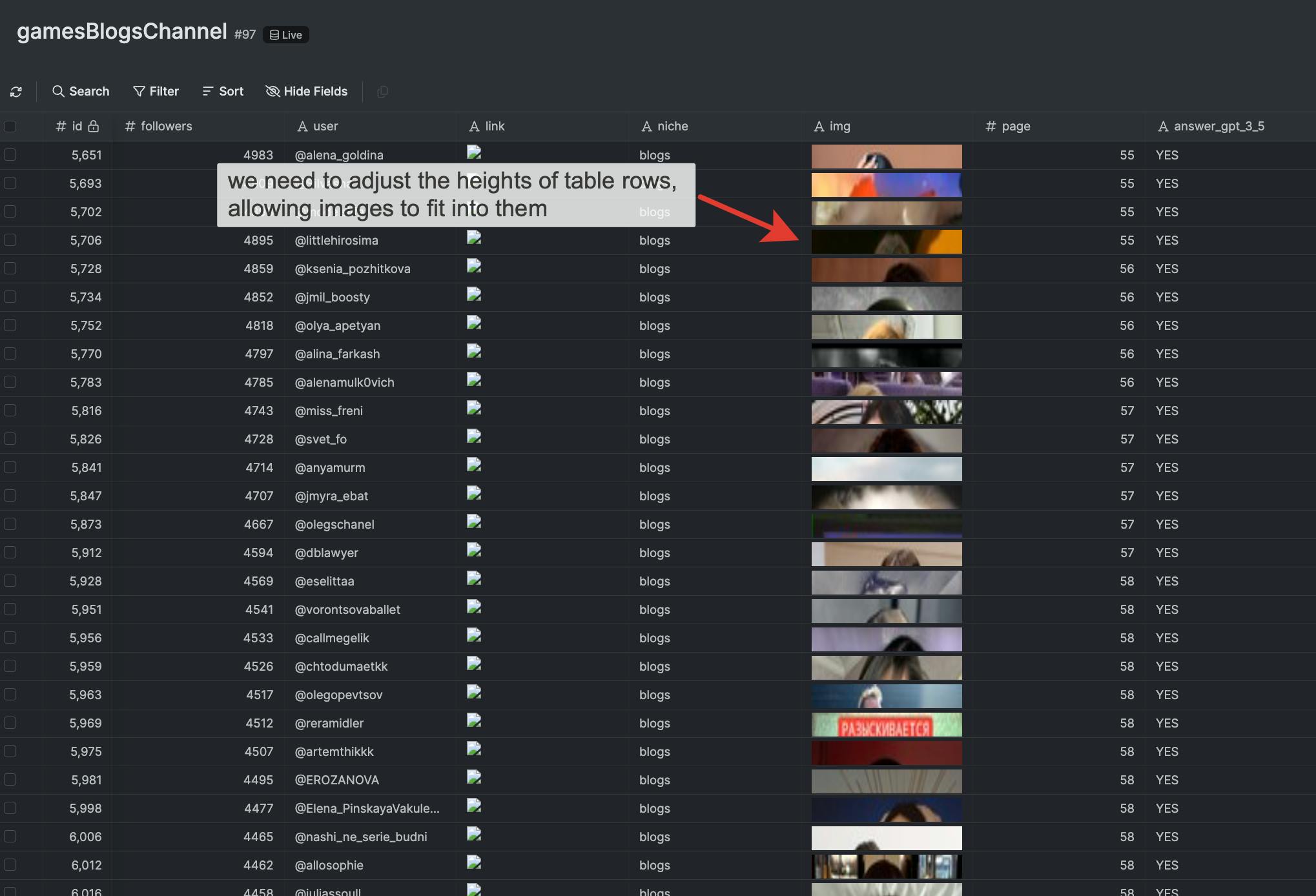1316x896 pixels.
Task: Toggle the select-all header checkbox
Action: tap(10, 127)
